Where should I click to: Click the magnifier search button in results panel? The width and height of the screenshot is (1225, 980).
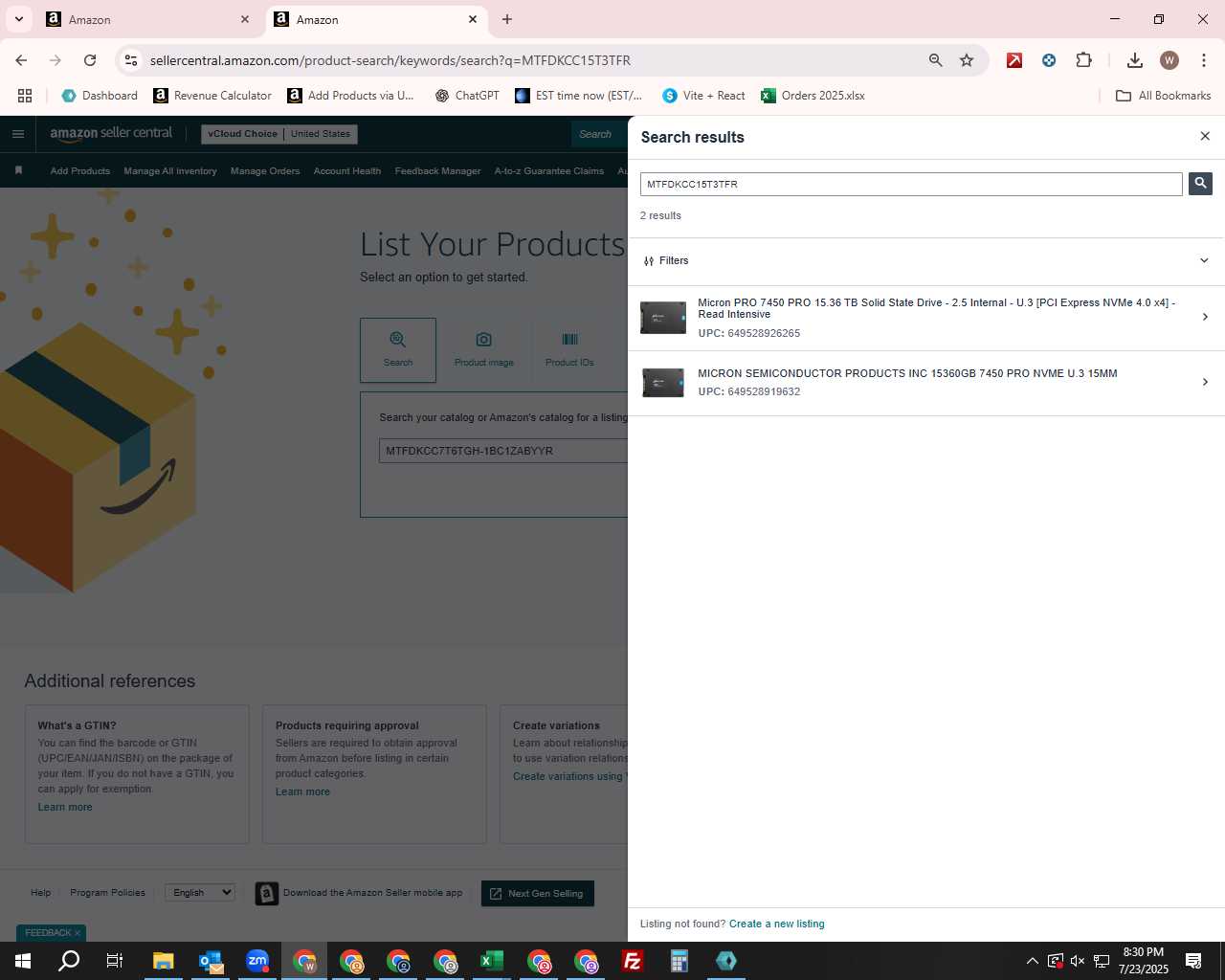[1200, 183]
